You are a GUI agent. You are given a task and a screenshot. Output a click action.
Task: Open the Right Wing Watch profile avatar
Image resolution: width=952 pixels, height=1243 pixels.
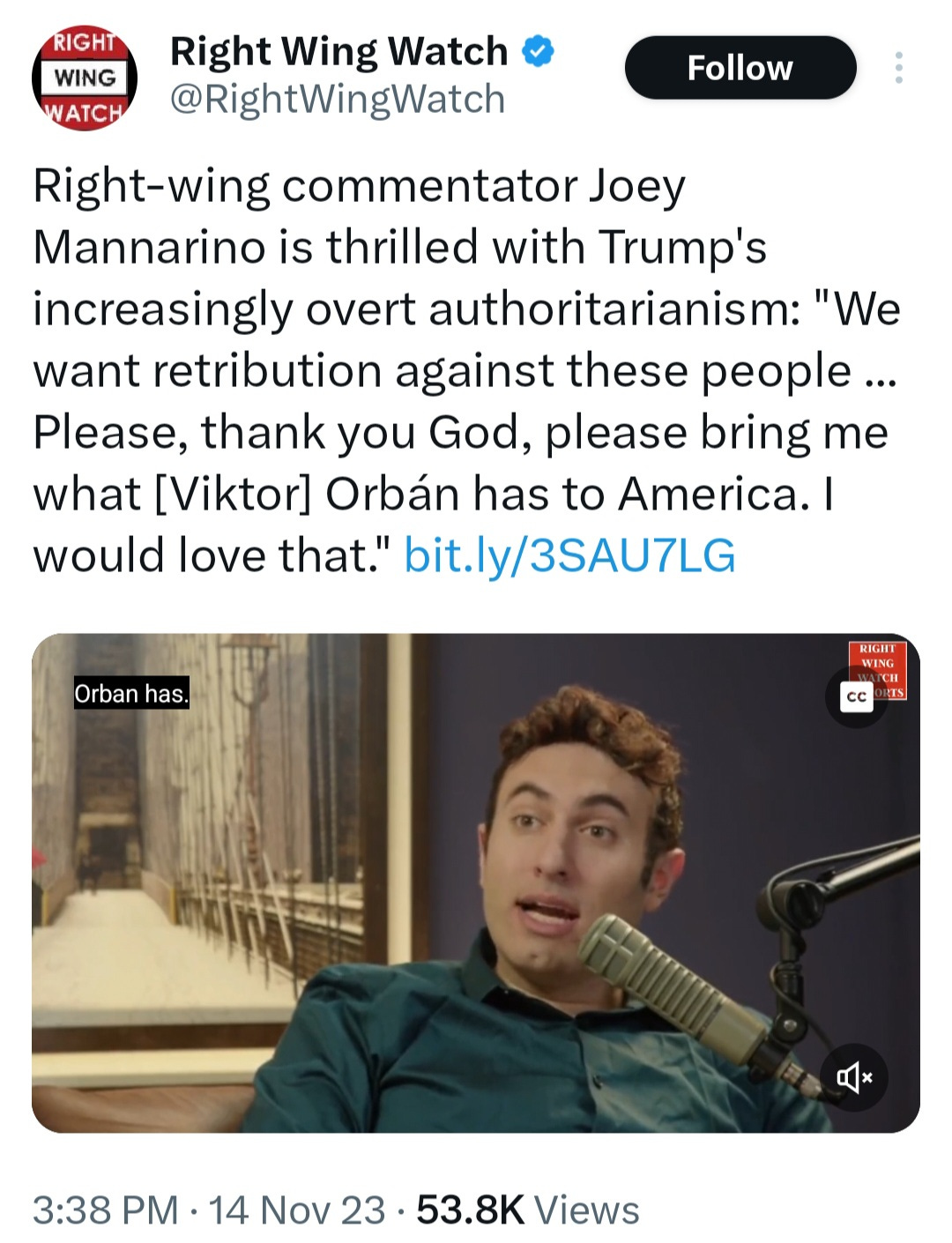click(85, 78)
